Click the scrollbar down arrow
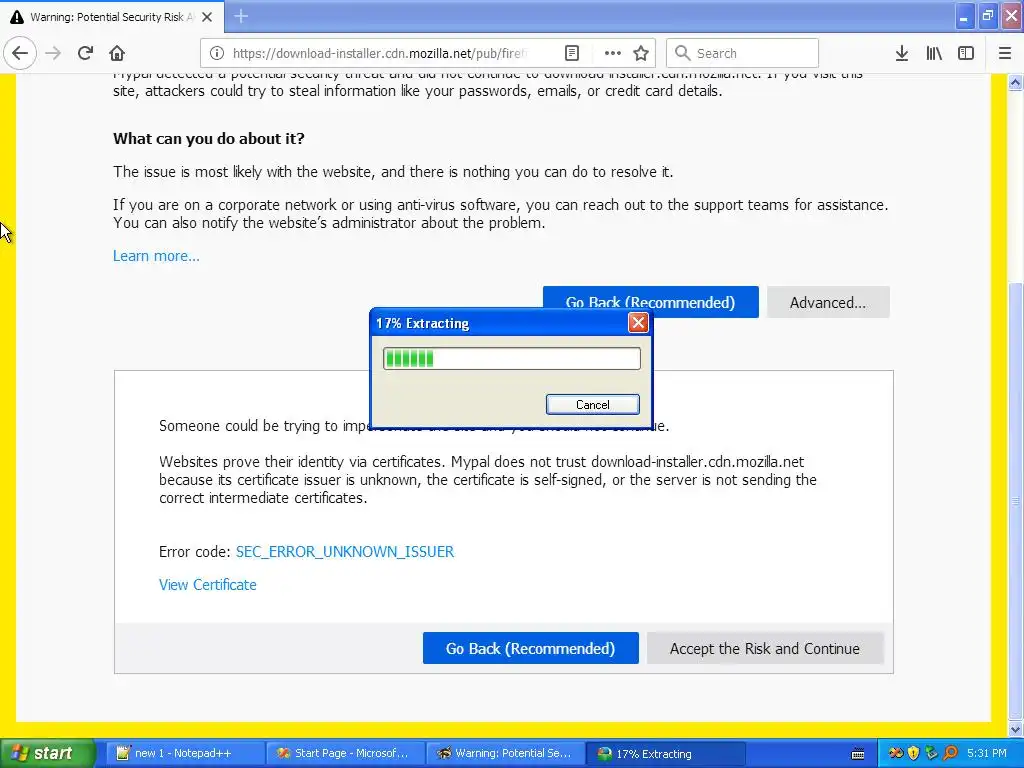 pos(1016,729)
